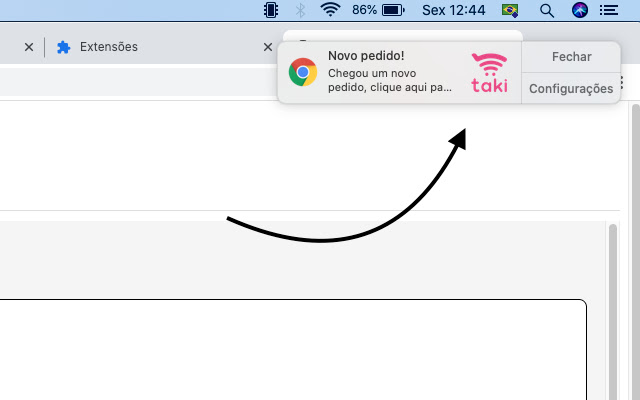Open Chrome three-dot menu
Image resolution: width=640 pixels, height=400 pixels.
tap(622, 82)
